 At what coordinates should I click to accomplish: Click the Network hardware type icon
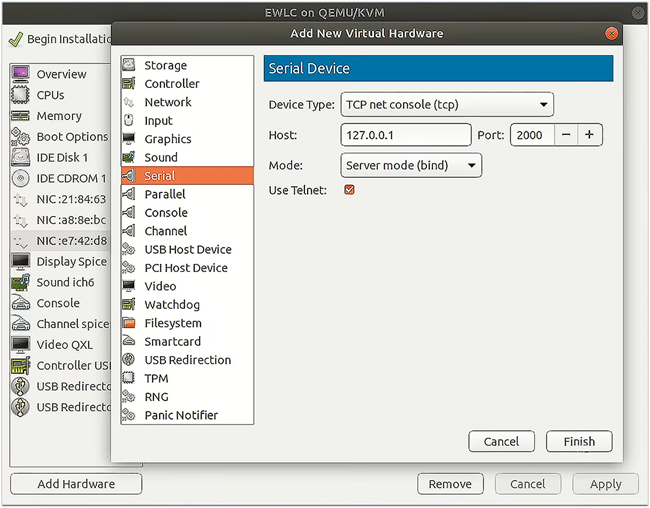coord(129,102)
